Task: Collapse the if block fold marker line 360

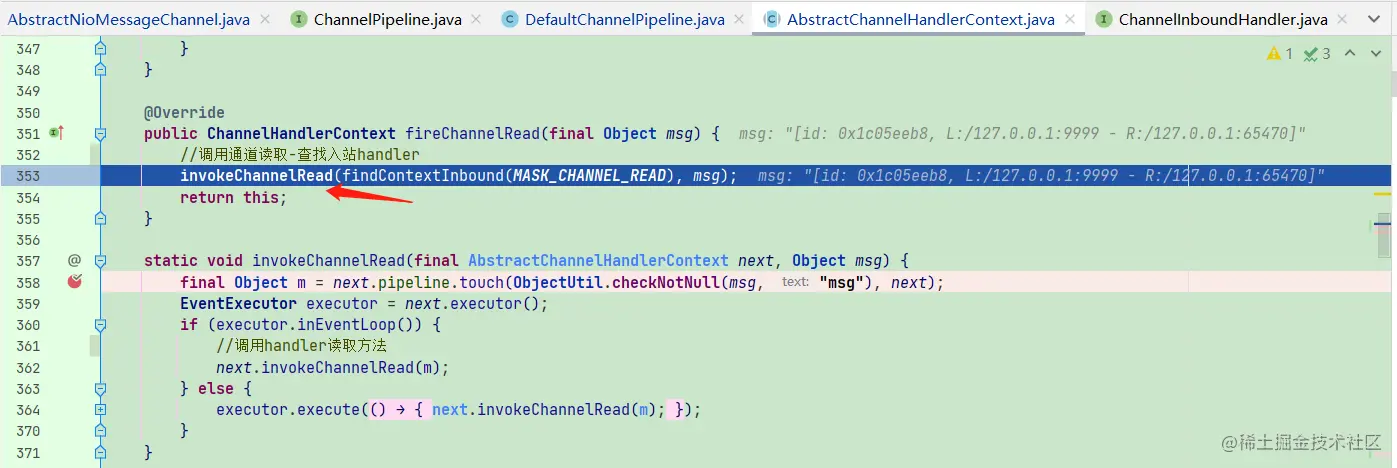Action: [x=100, y=325]
